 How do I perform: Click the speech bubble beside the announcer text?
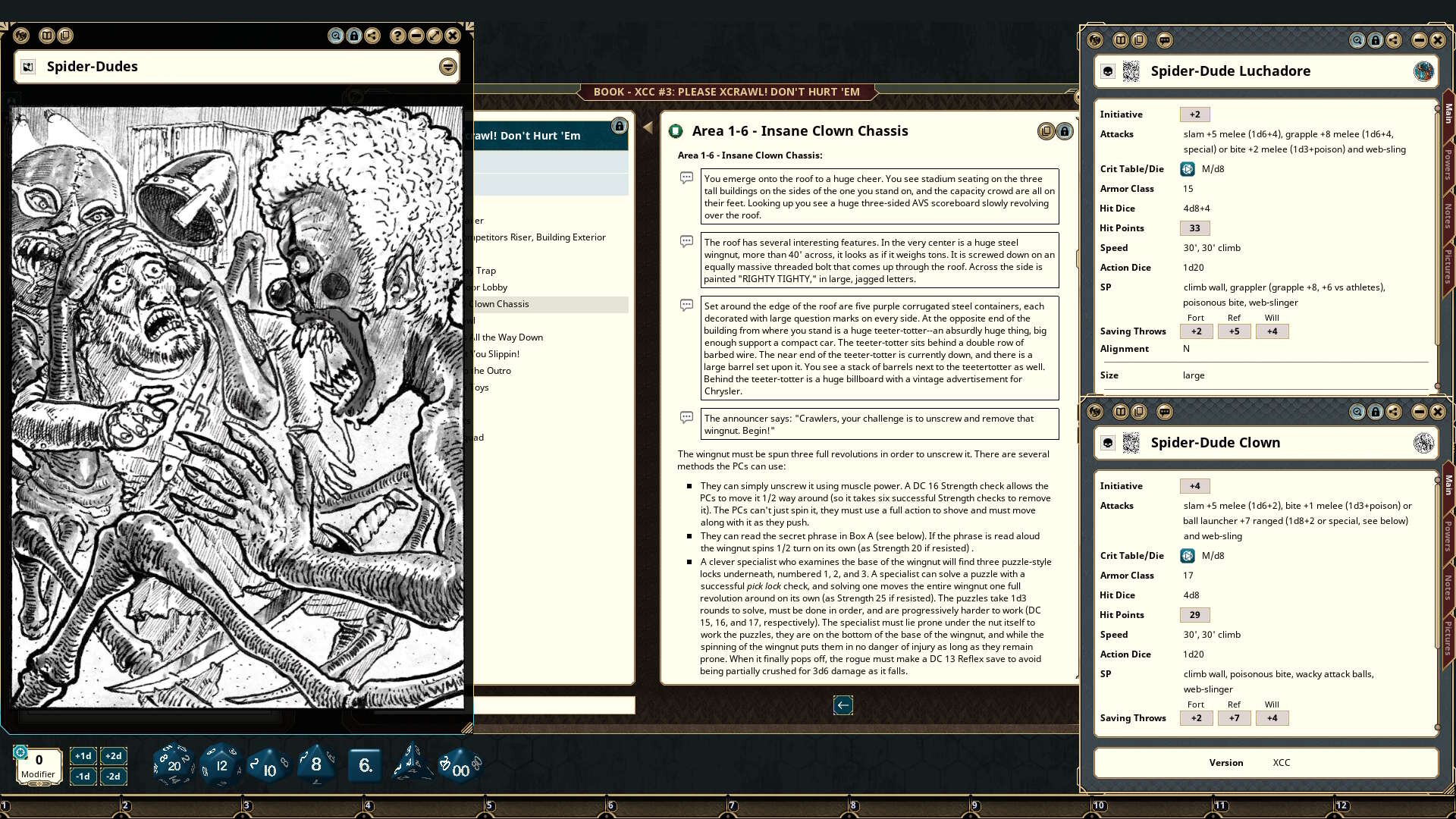click(x=686, y=417)
